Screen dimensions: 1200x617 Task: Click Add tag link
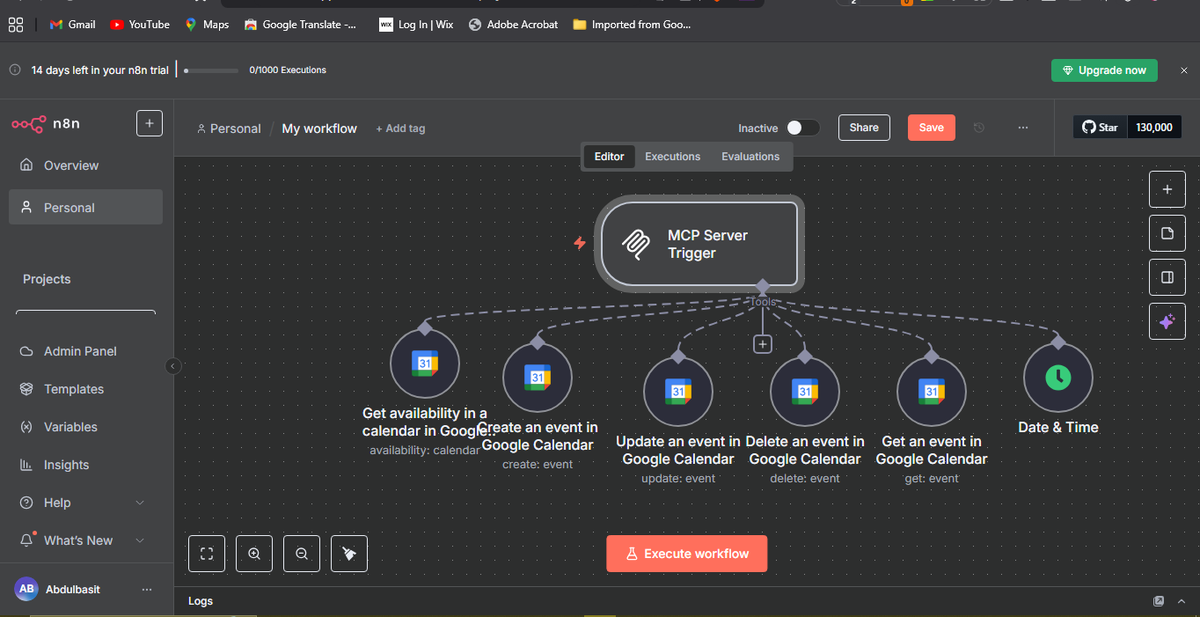click(x=400, y=128)
